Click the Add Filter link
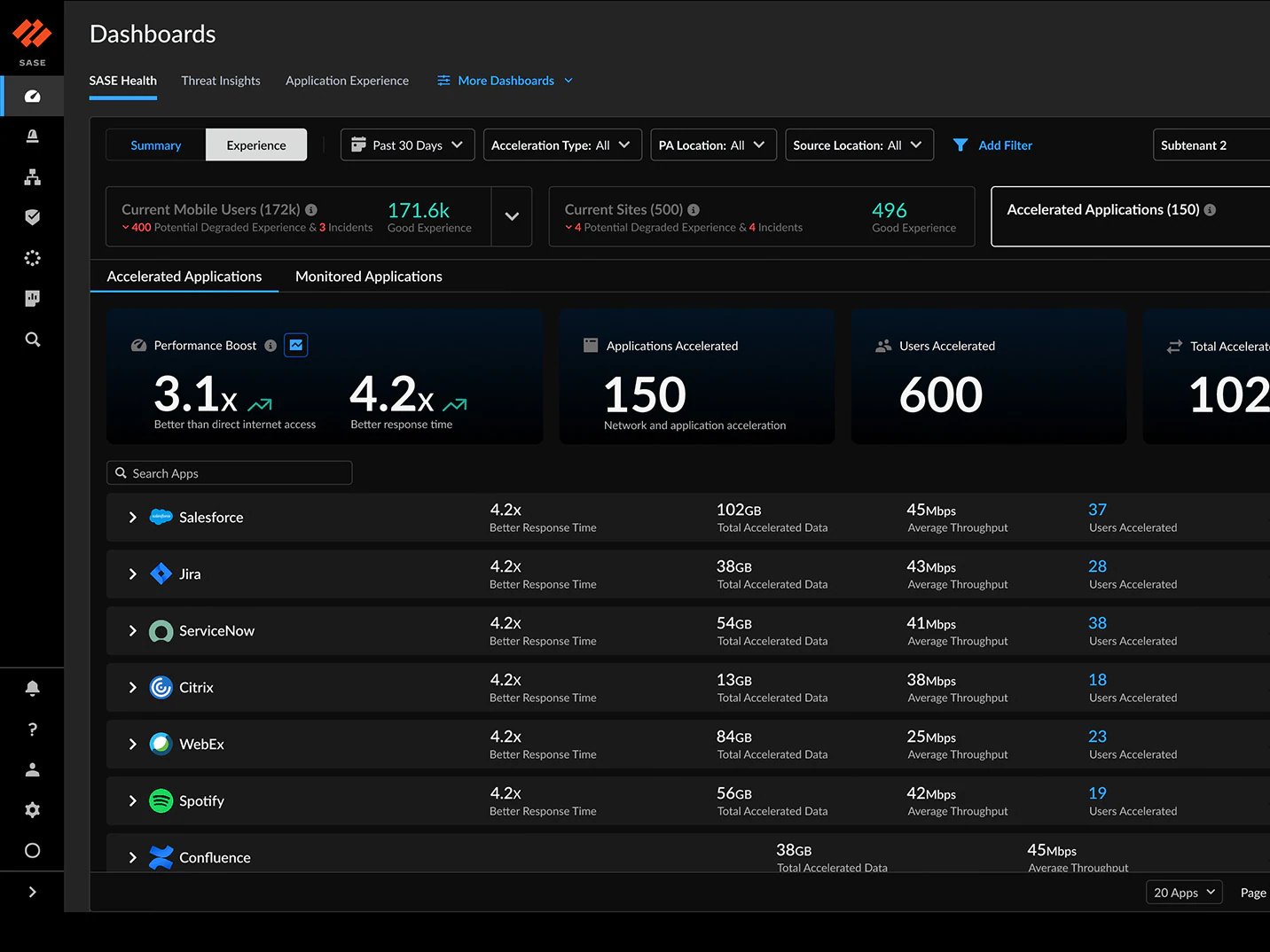 click(x=1005, y=145)
